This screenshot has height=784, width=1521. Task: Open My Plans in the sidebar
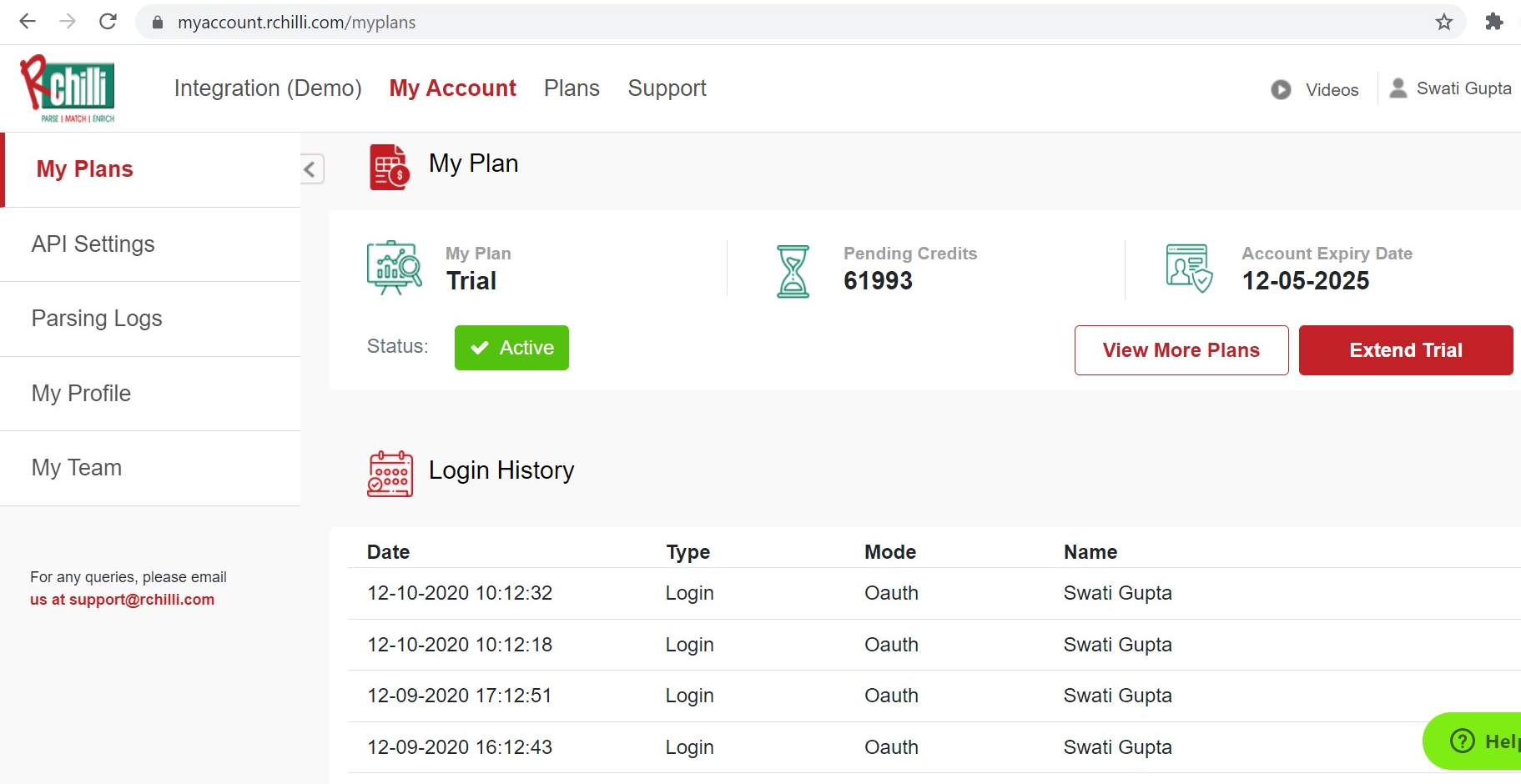[x=152, y=169]
